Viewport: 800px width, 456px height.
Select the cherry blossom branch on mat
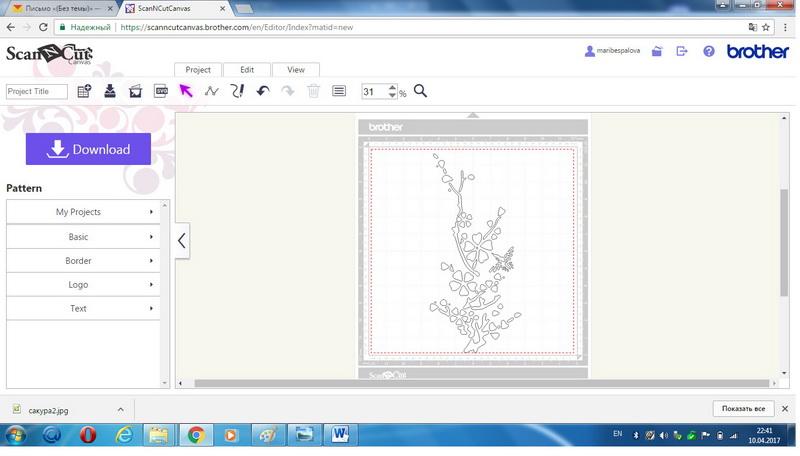click(x=474, y=254)
